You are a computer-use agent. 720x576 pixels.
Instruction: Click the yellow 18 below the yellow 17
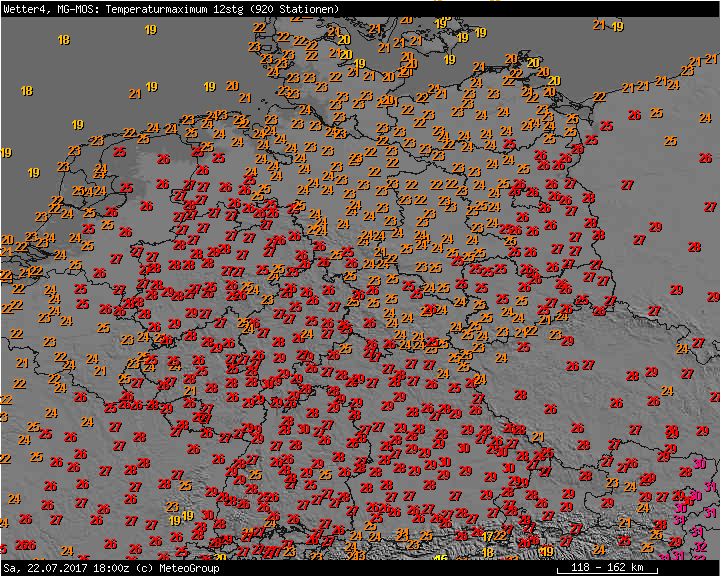click(488, 552)
